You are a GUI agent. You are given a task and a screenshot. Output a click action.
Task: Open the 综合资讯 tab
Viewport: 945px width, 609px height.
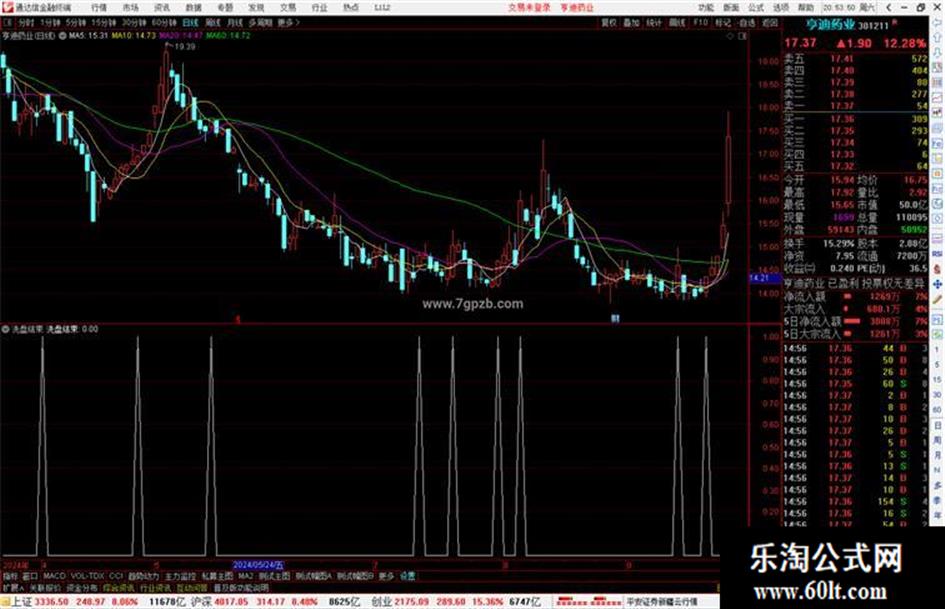point(119,587)
